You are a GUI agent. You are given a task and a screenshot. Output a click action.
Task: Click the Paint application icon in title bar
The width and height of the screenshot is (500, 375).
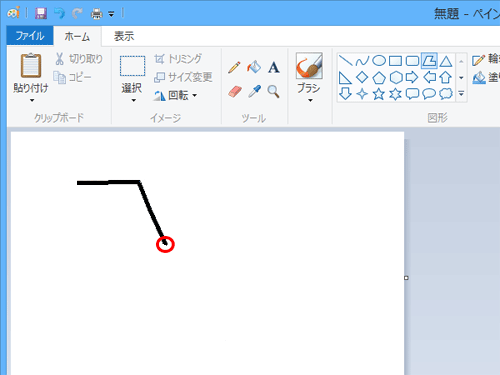13,13
